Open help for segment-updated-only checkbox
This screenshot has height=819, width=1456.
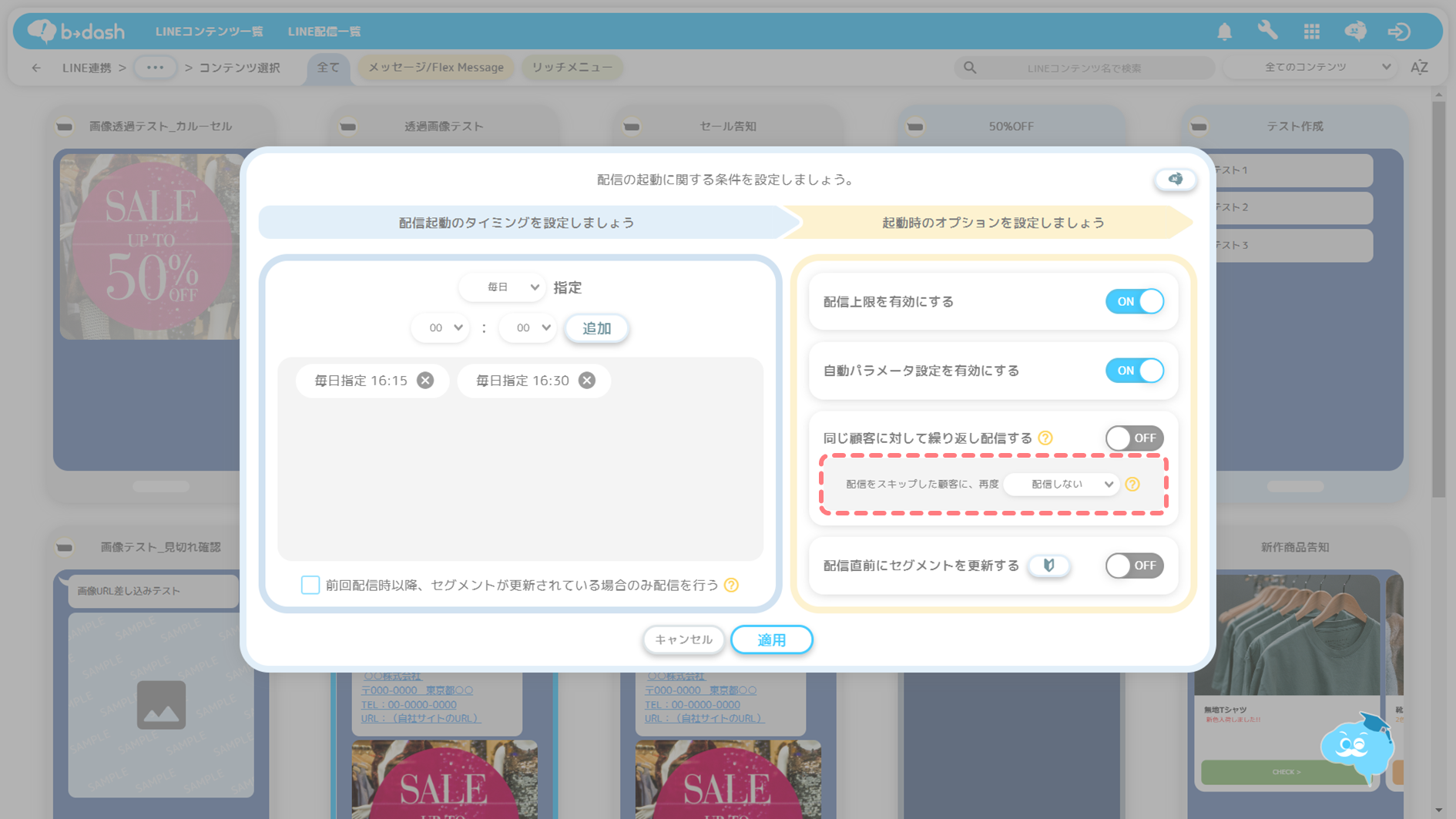tap(732, 586)
